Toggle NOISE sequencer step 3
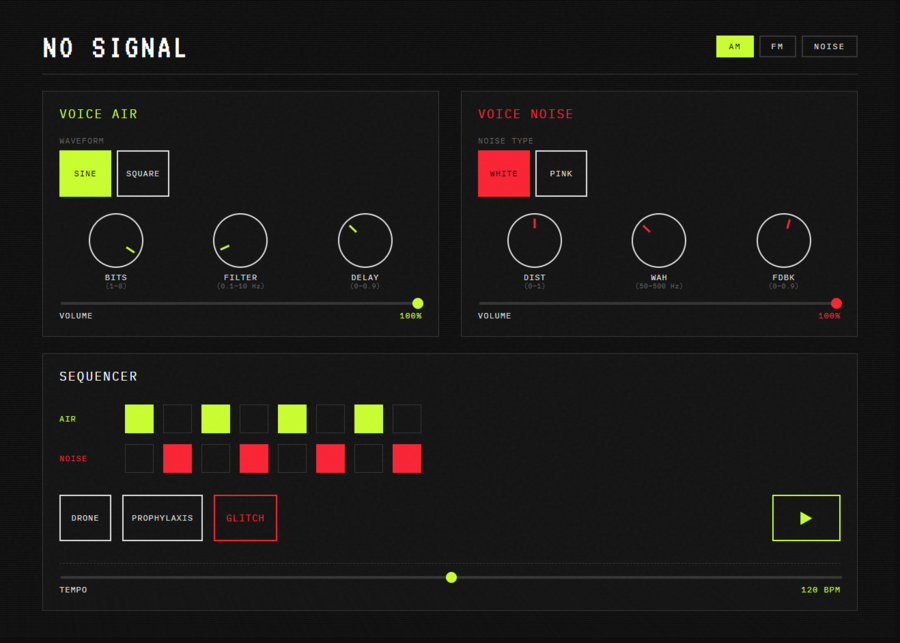The image size is (900, 643). click(x=216, y=458)
